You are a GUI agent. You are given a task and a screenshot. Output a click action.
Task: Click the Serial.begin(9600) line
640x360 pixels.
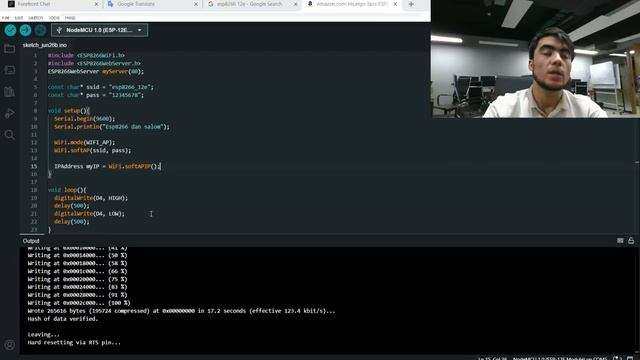point(84,119)
